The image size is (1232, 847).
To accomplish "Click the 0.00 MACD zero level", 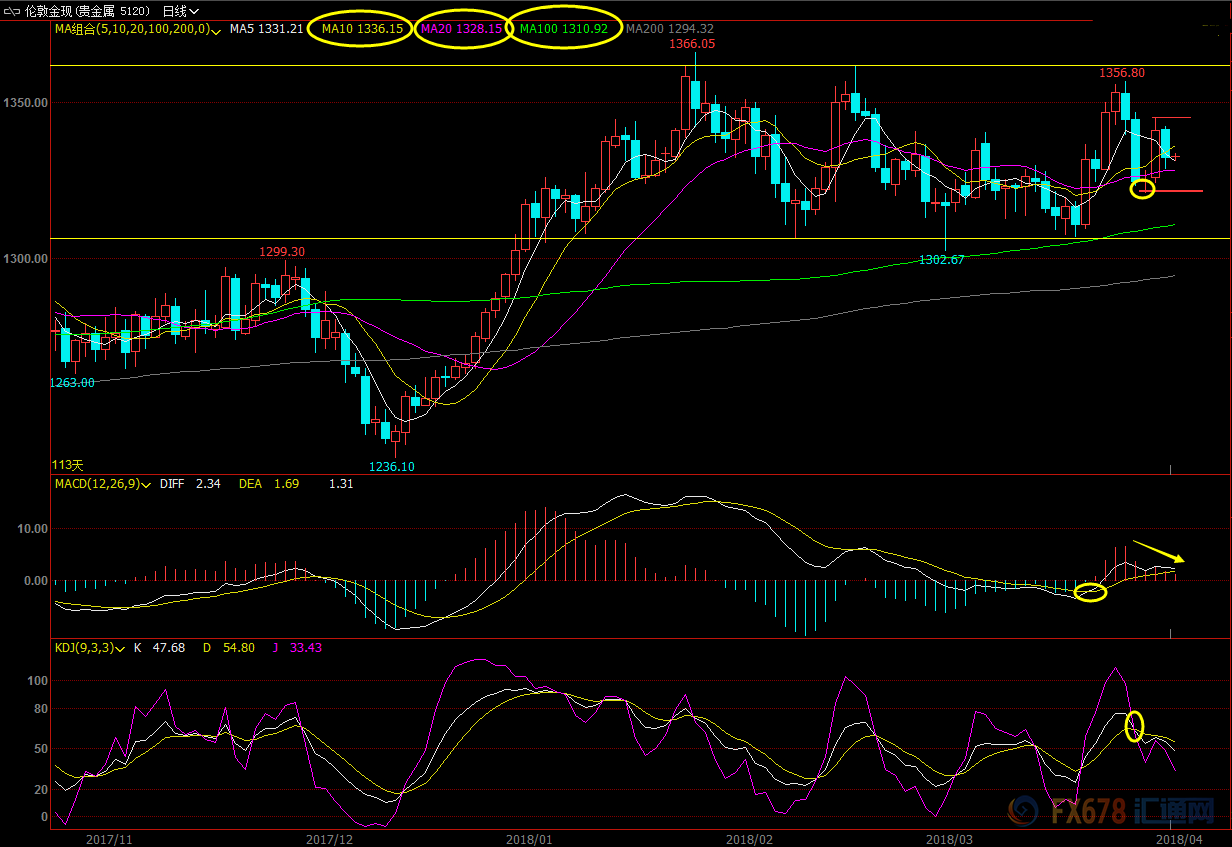I will (x=37, y=580).
